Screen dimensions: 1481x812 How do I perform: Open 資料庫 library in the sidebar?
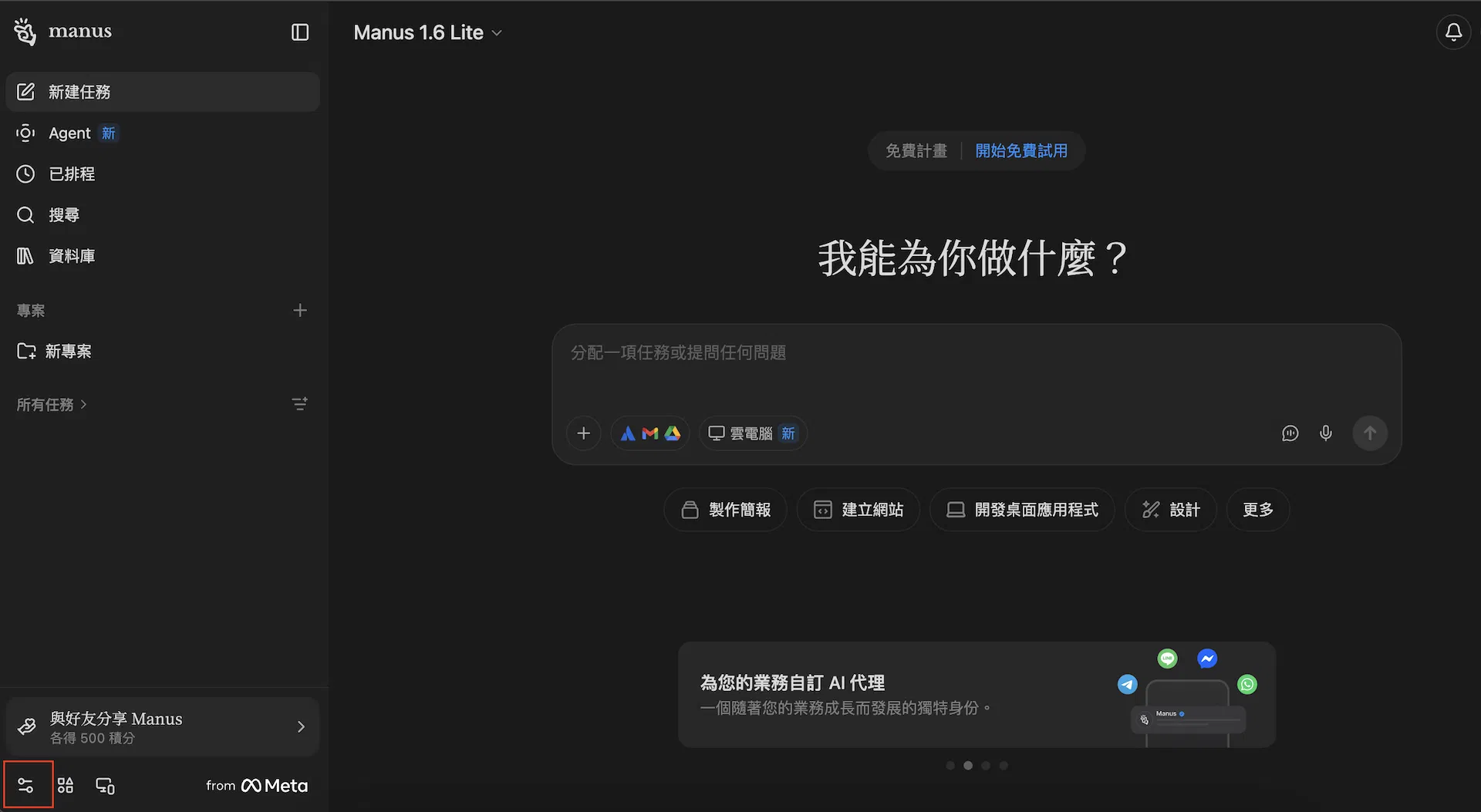point(163,256)
